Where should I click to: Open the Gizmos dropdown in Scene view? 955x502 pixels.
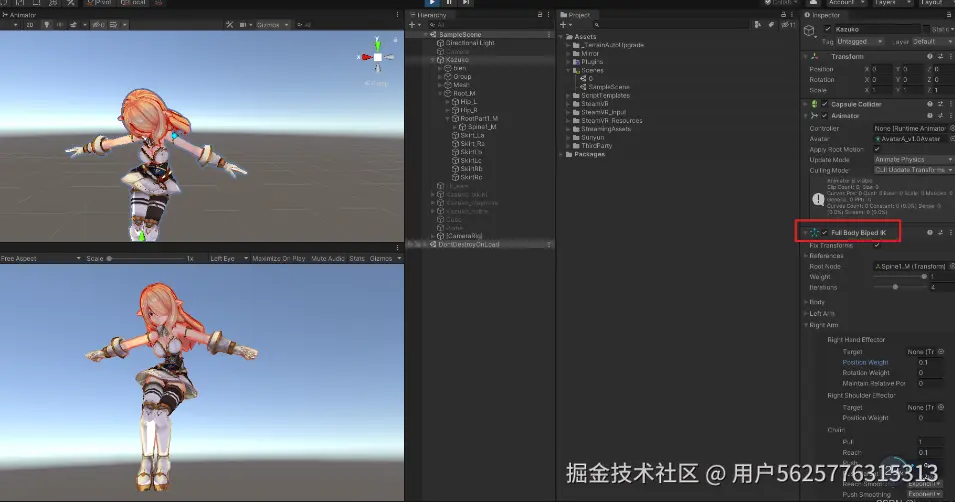[x=272, y=25]
